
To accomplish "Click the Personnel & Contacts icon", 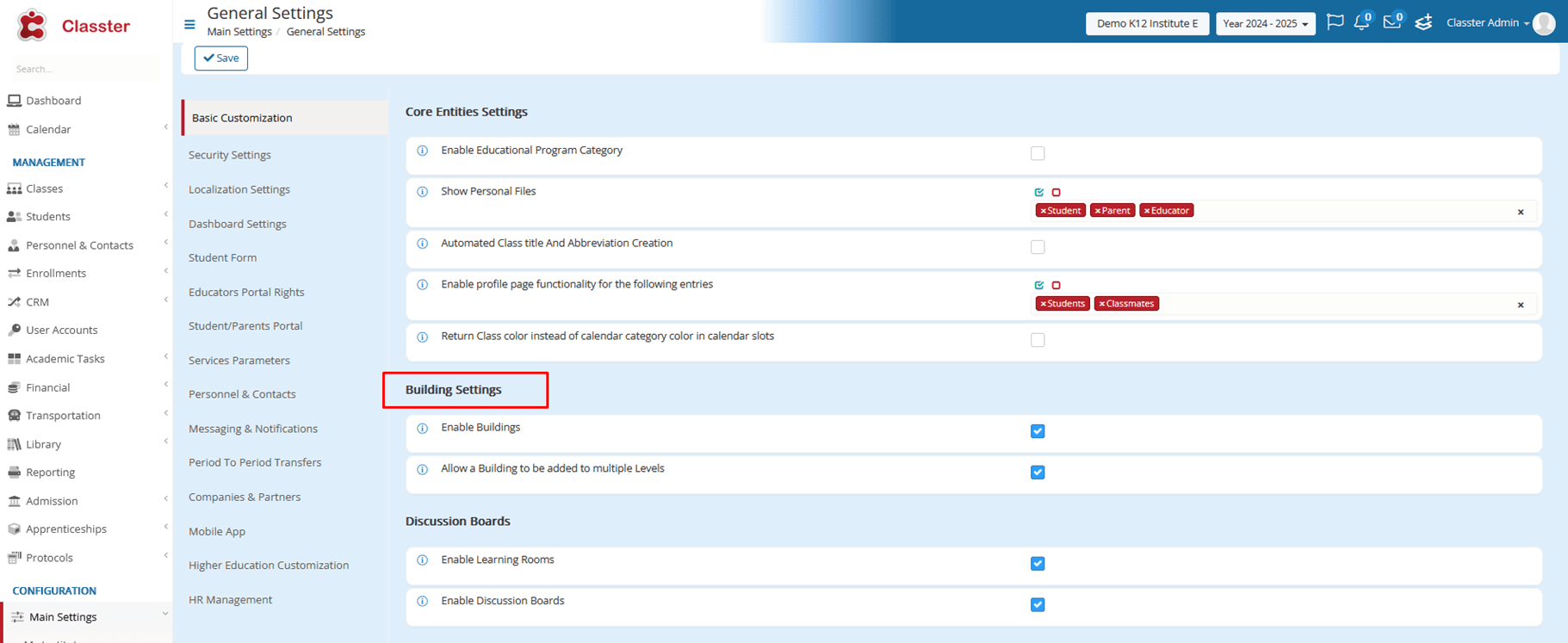I will pos(14,245).
